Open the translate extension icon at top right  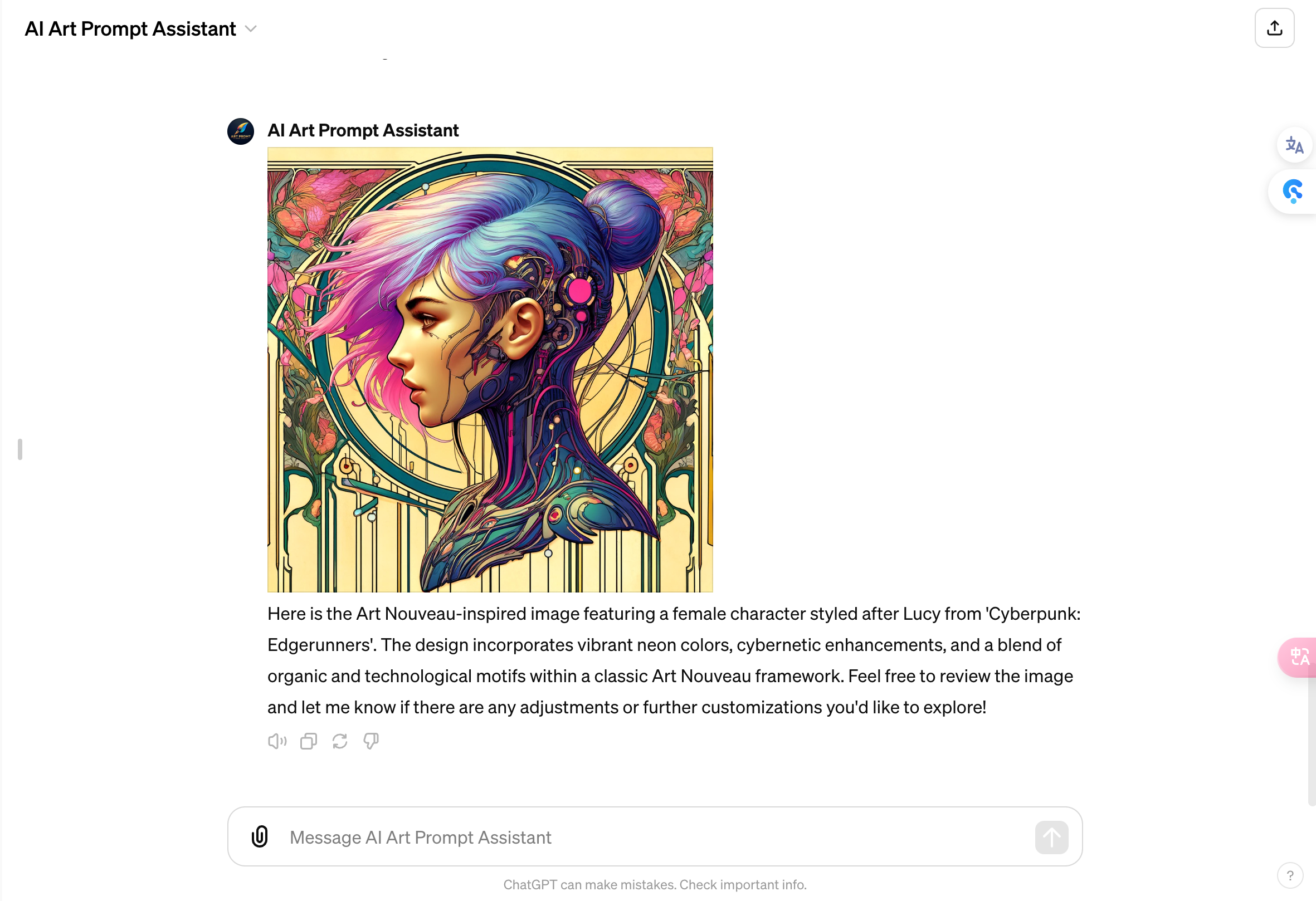click(1294, 145)
